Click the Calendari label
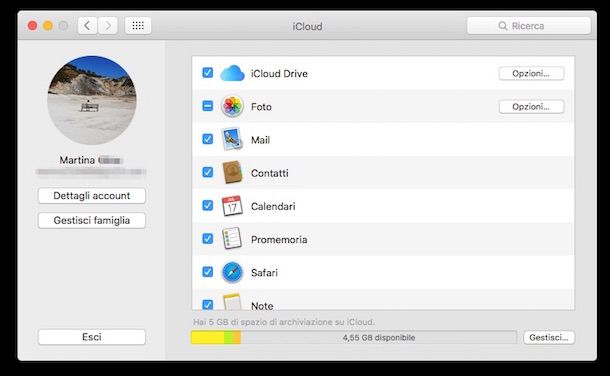Viewport: 610px width, 376px height. point(273,206)
